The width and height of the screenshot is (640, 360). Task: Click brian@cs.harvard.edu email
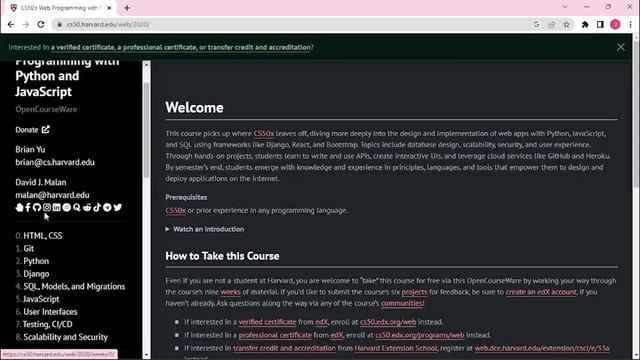55,162
